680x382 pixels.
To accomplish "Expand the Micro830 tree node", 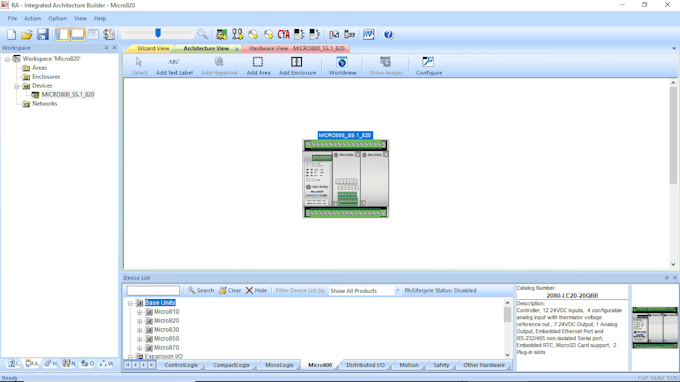I will [140, 330].
